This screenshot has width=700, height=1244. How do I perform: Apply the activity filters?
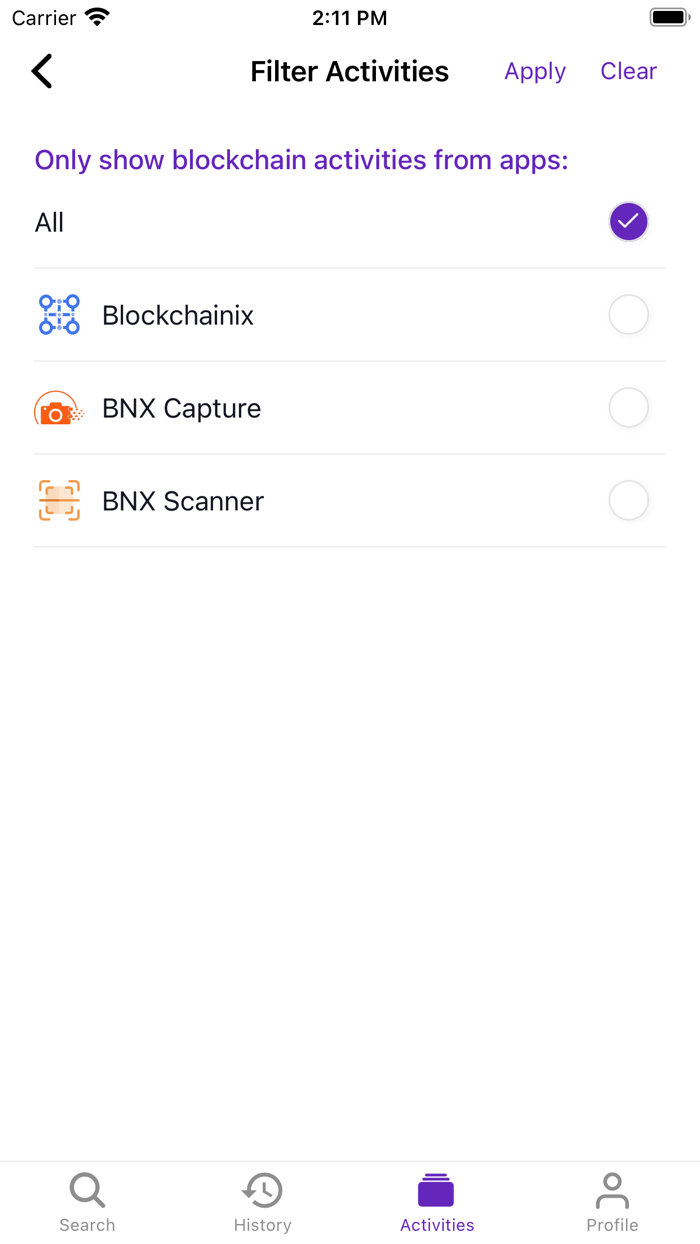point(534,71)
